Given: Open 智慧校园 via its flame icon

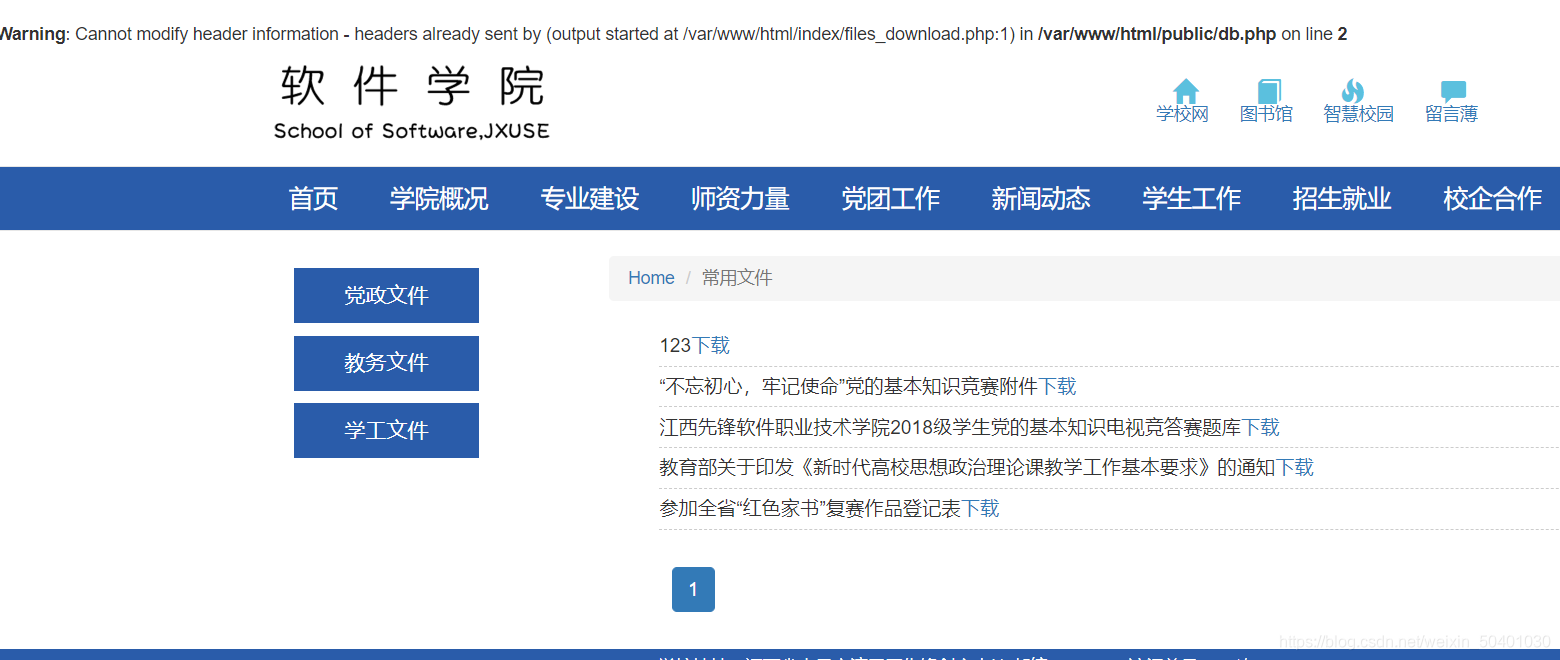Looking at the screenshot, I should pos(1358,96).
